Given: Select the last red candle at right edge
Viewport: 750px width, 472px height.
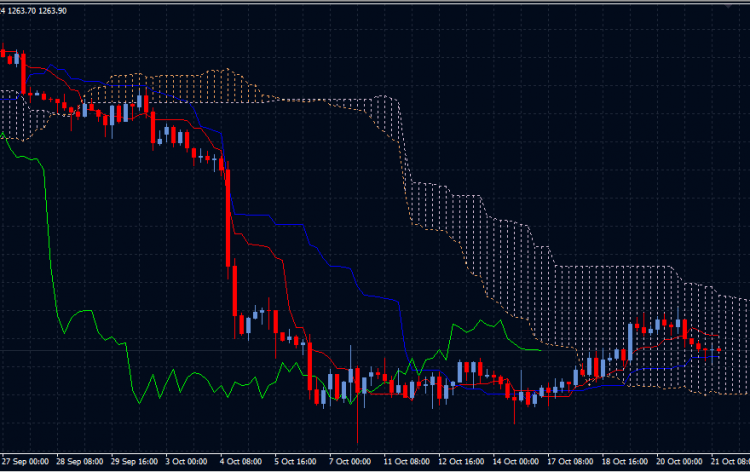Looking at the screenshot, I should [718, 350].
